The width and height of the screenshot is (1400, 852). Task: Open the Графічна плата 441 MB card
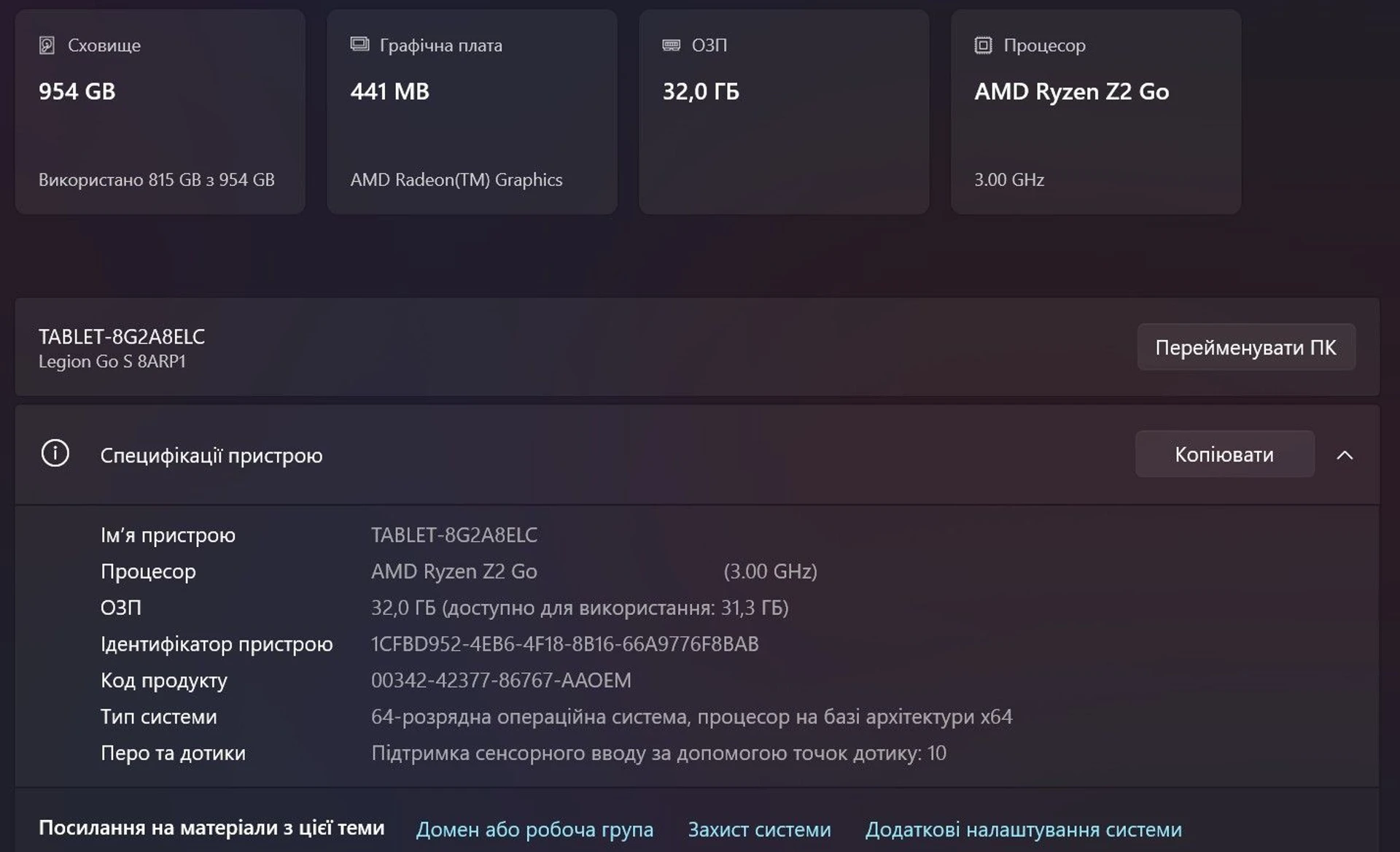(472, 112)
